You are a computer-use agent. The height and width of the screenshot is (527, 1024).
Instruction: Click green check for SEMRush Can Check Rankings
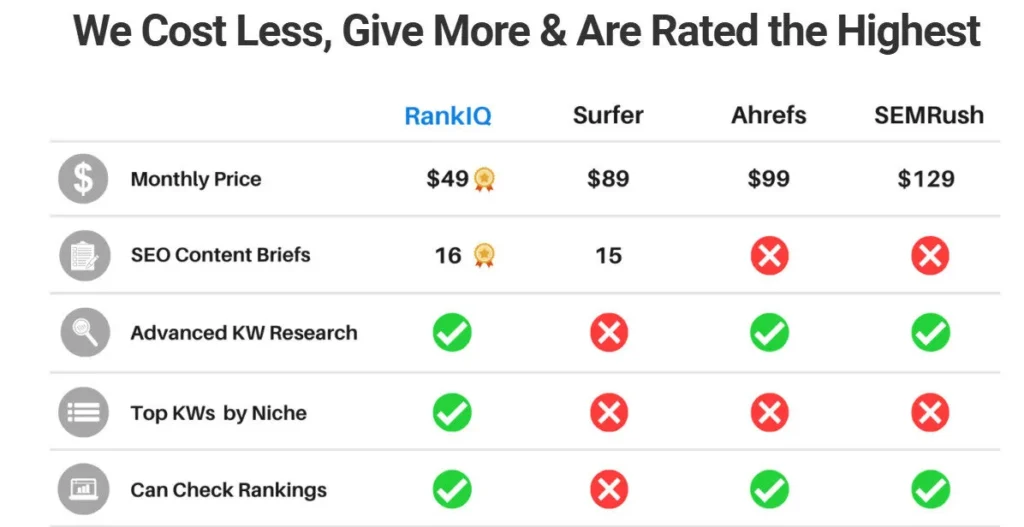coord(929,490)
